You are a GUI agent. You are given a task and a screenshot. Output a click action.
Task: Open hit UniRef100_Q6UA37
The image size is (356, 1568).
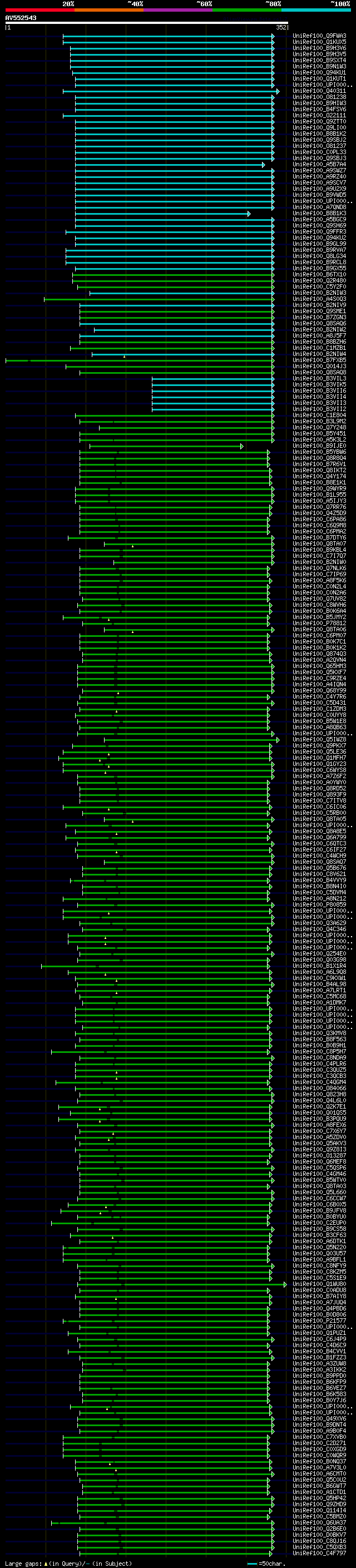[319, 1522]
